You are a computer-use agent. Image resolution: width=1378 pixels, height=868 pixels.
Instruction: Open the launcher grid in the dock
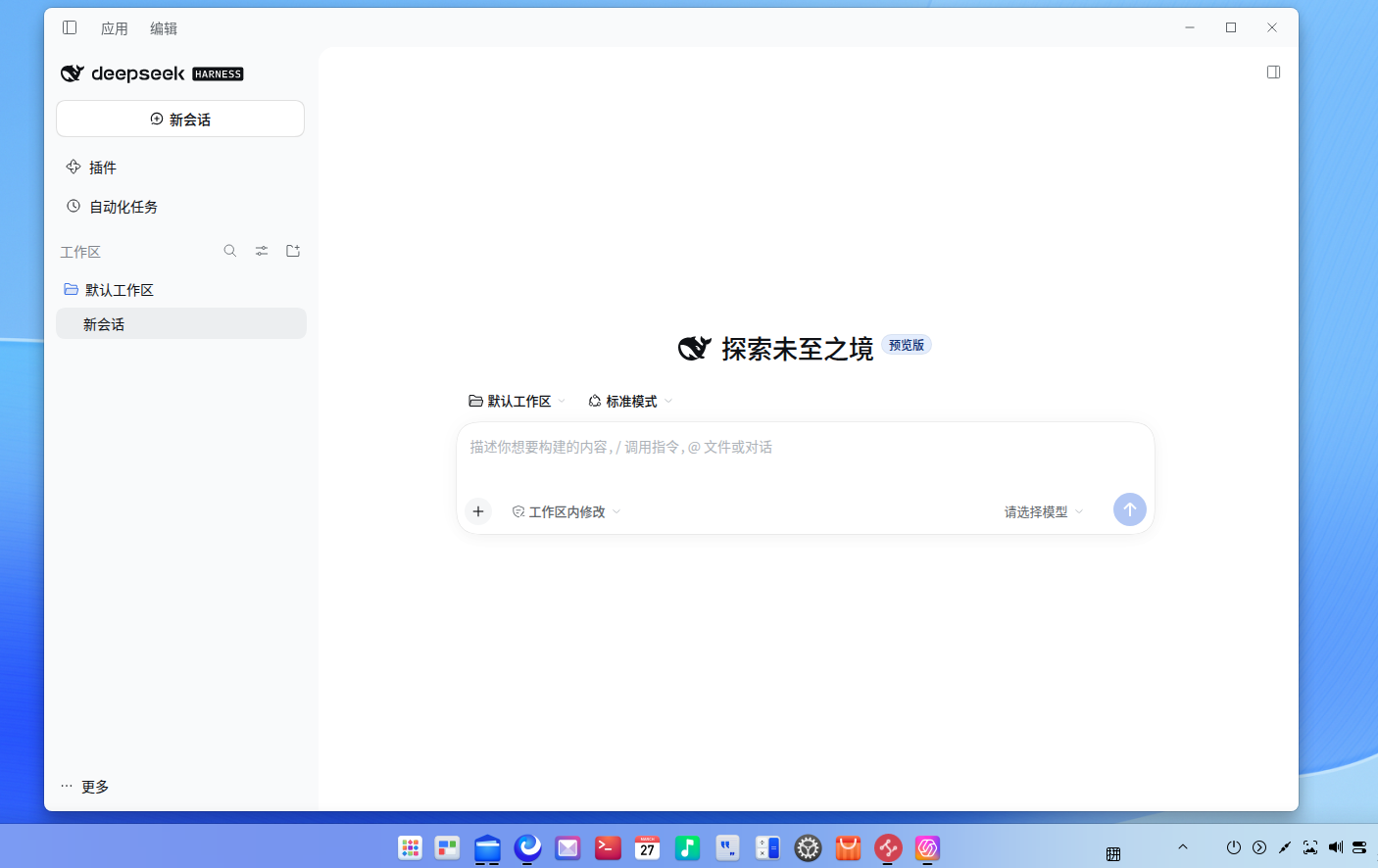click(x=410, y=847)
